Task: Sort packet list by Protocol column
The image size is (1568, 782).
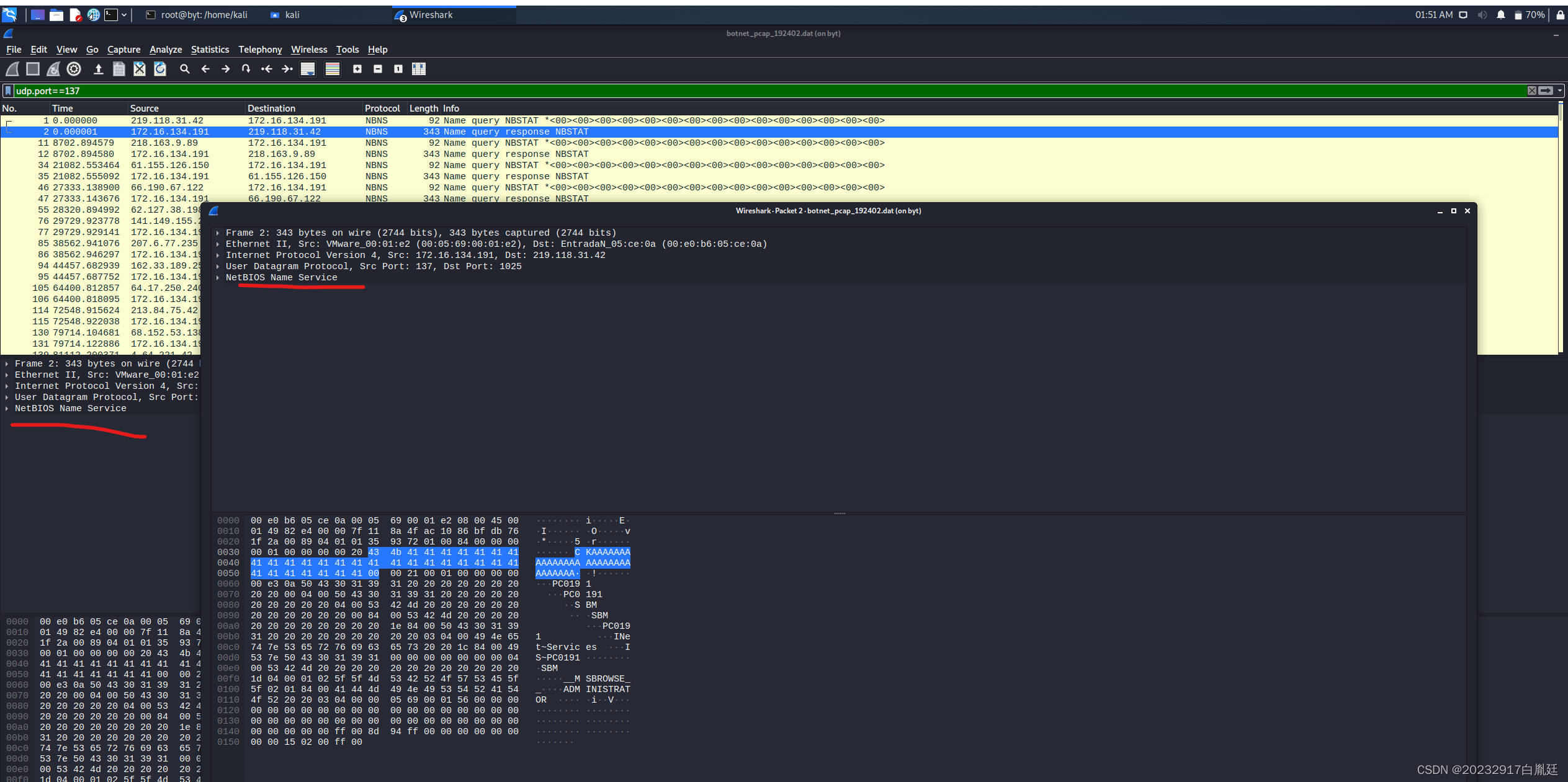Action: coord(384,109)
